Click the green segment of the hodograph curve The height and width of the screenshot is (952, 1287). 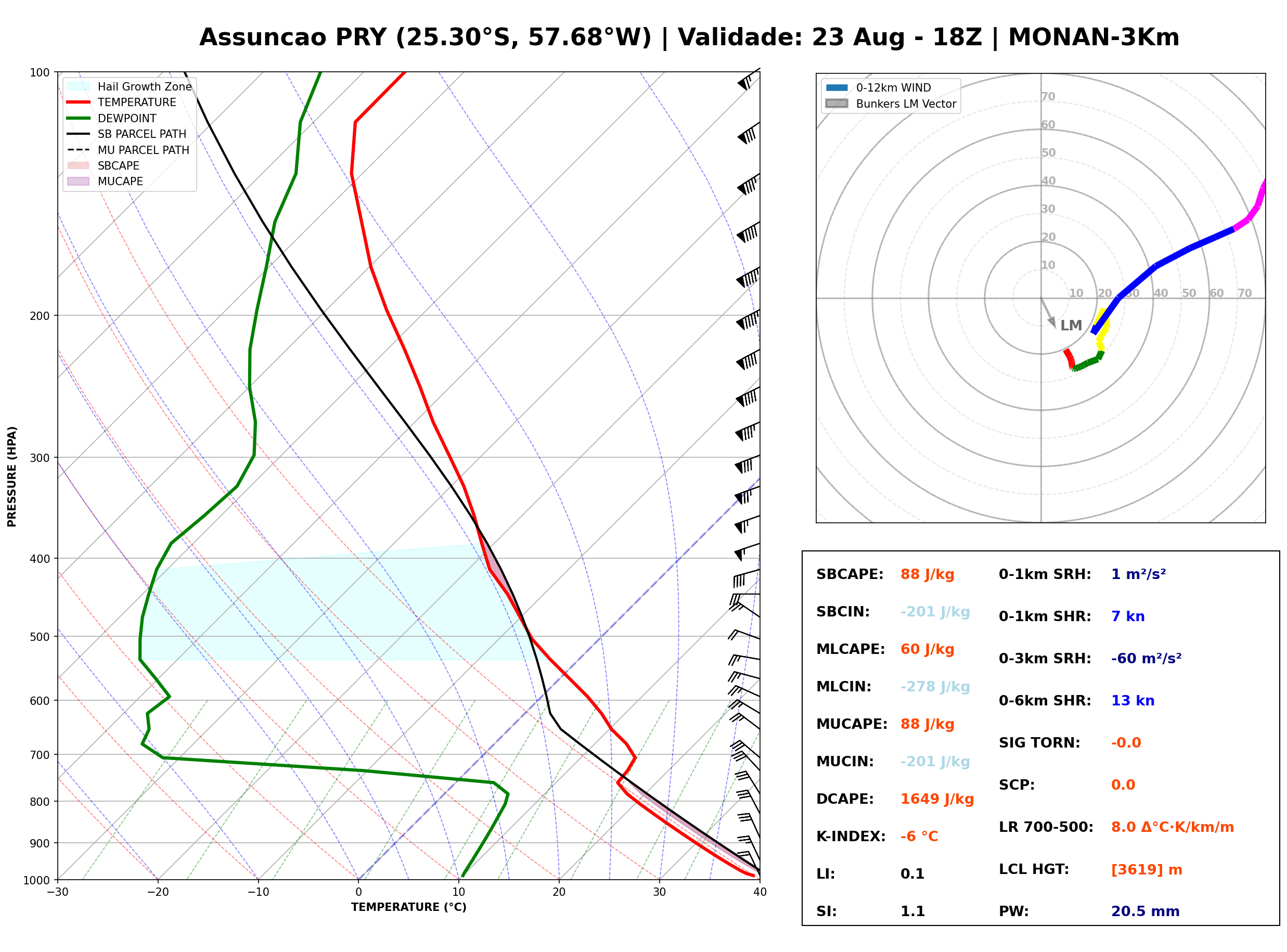[1088, 363]
